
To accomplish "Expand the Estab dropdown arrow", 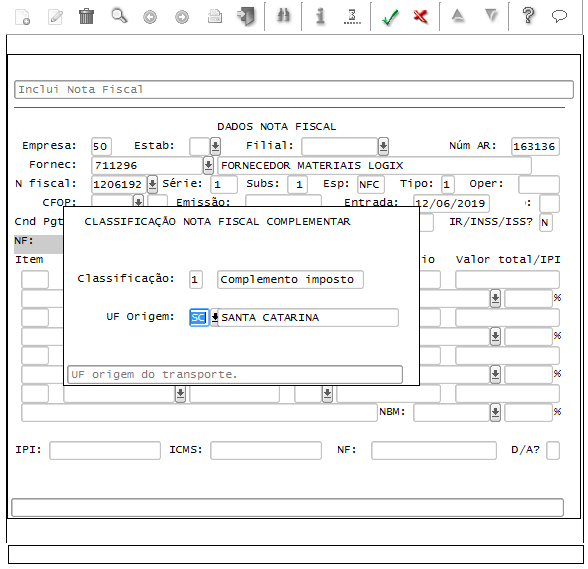I will (215, 146).
